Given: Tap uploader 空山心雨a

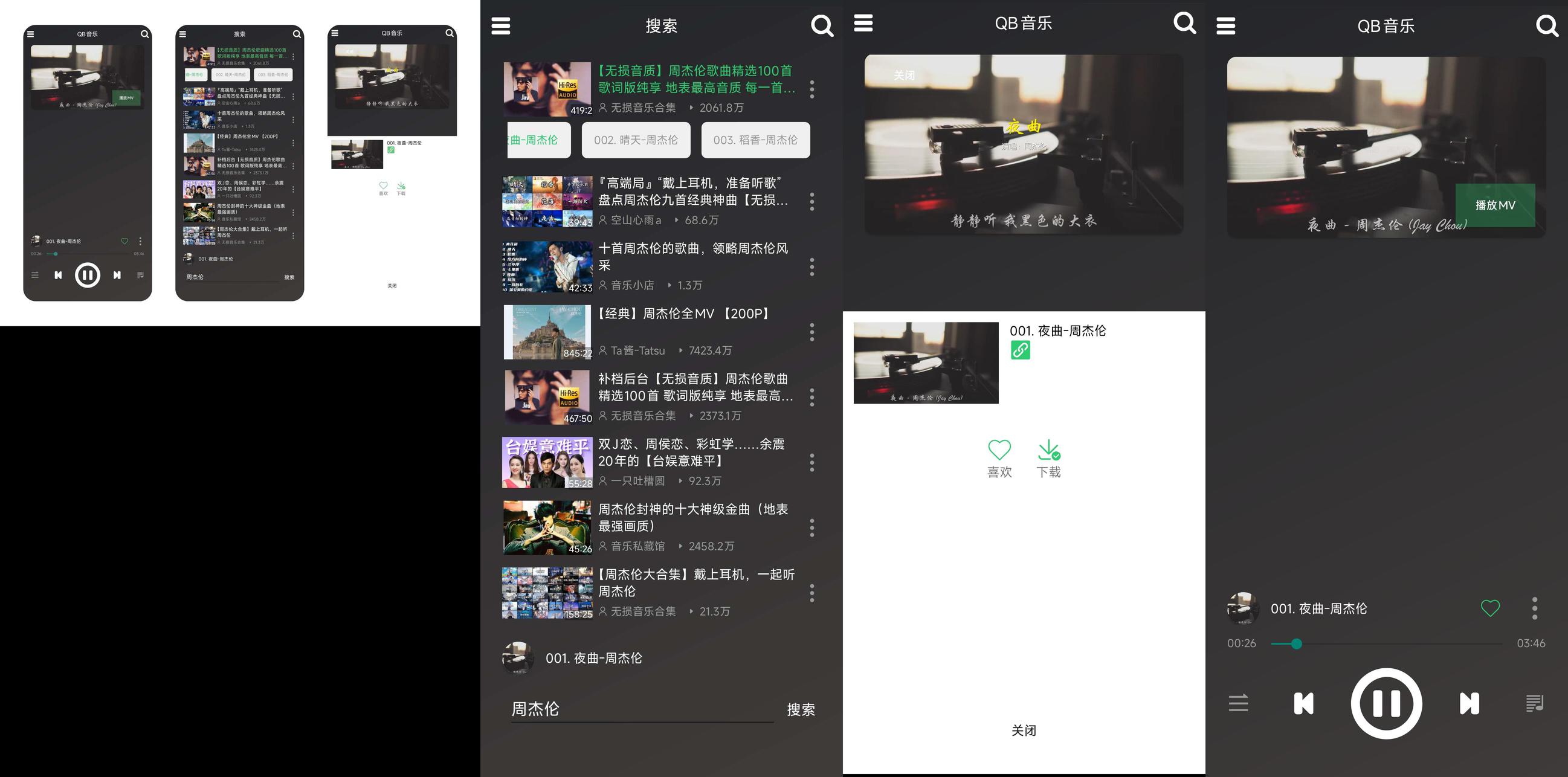Looking at the screenshot, I should (636, 220).
